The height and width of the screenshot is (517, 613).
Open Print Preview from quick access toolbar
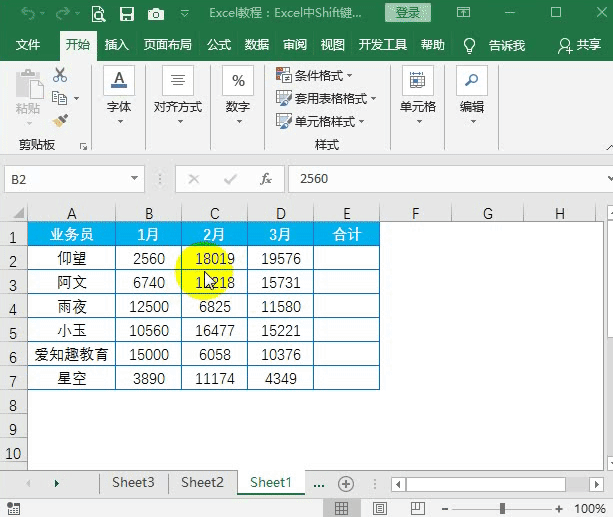coord(99,14)
